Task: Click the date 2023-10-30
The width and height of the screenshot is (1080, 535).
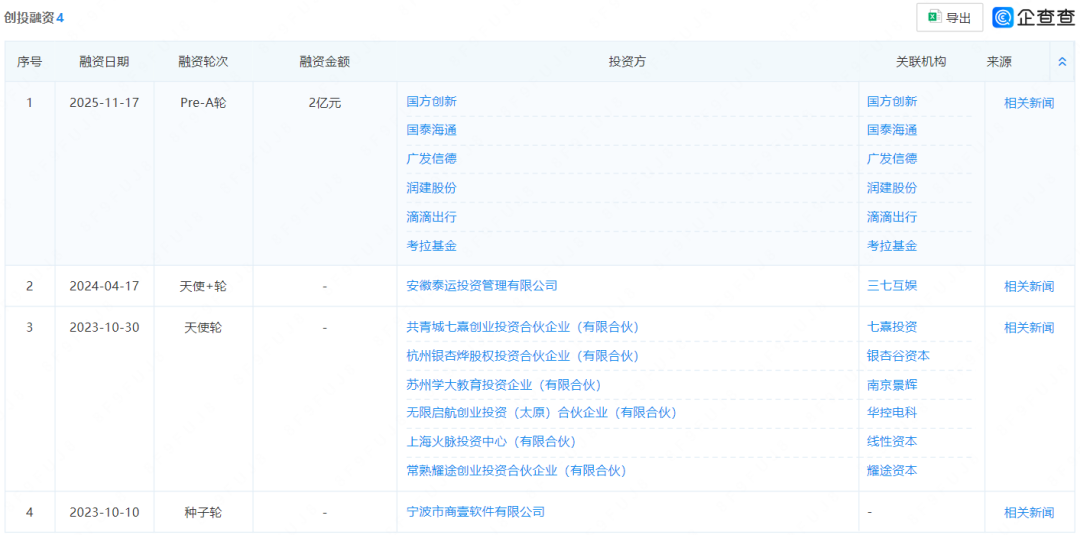Action: (104, 327)
